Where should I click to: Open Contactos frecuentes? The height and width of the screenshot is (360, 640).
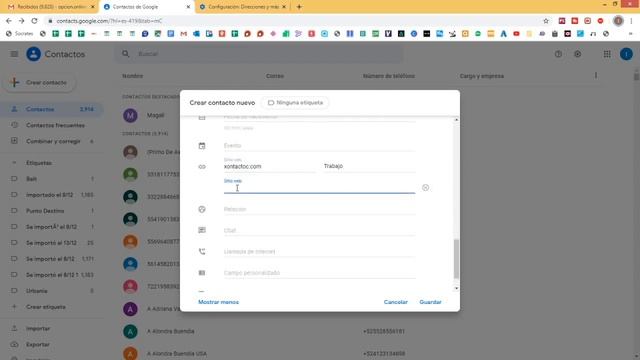[x=51, y=125]
